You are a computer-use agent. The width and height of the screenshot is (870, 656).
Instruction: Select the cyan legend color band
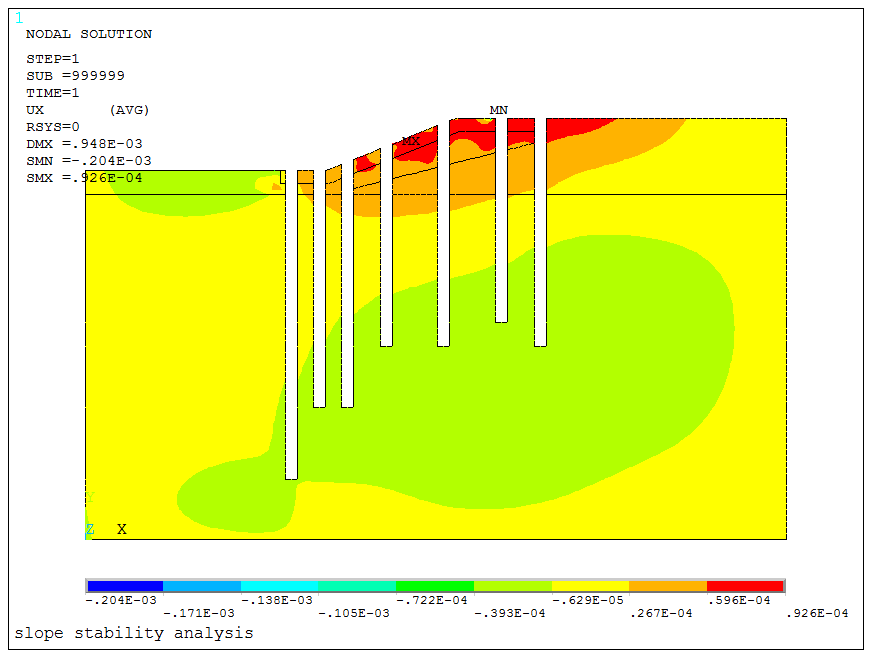point(280,586)
